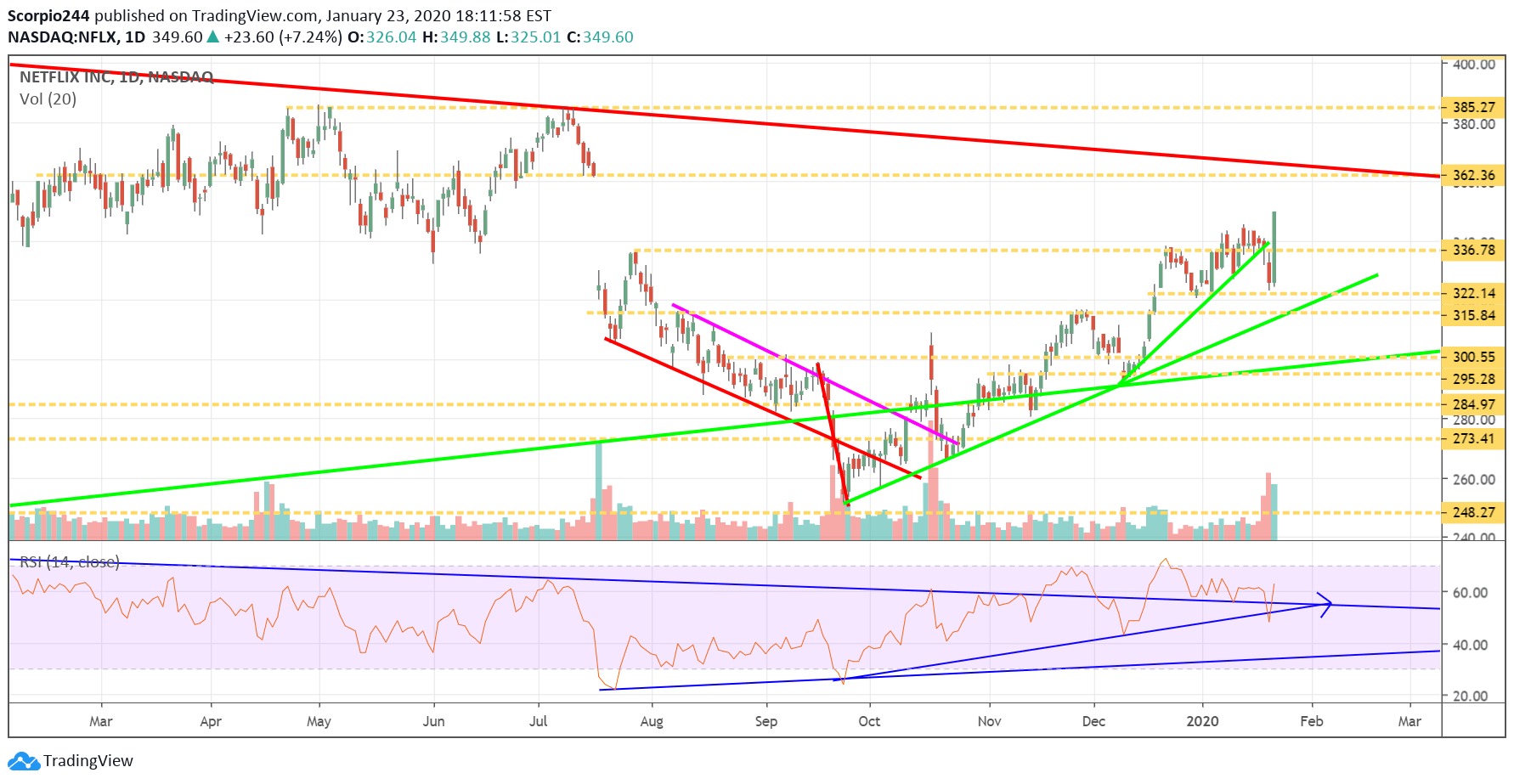Click the 260.00 price axis tick
Image resolution: width=1514 pixels, height=784 pixels.
click(1474, 479)
